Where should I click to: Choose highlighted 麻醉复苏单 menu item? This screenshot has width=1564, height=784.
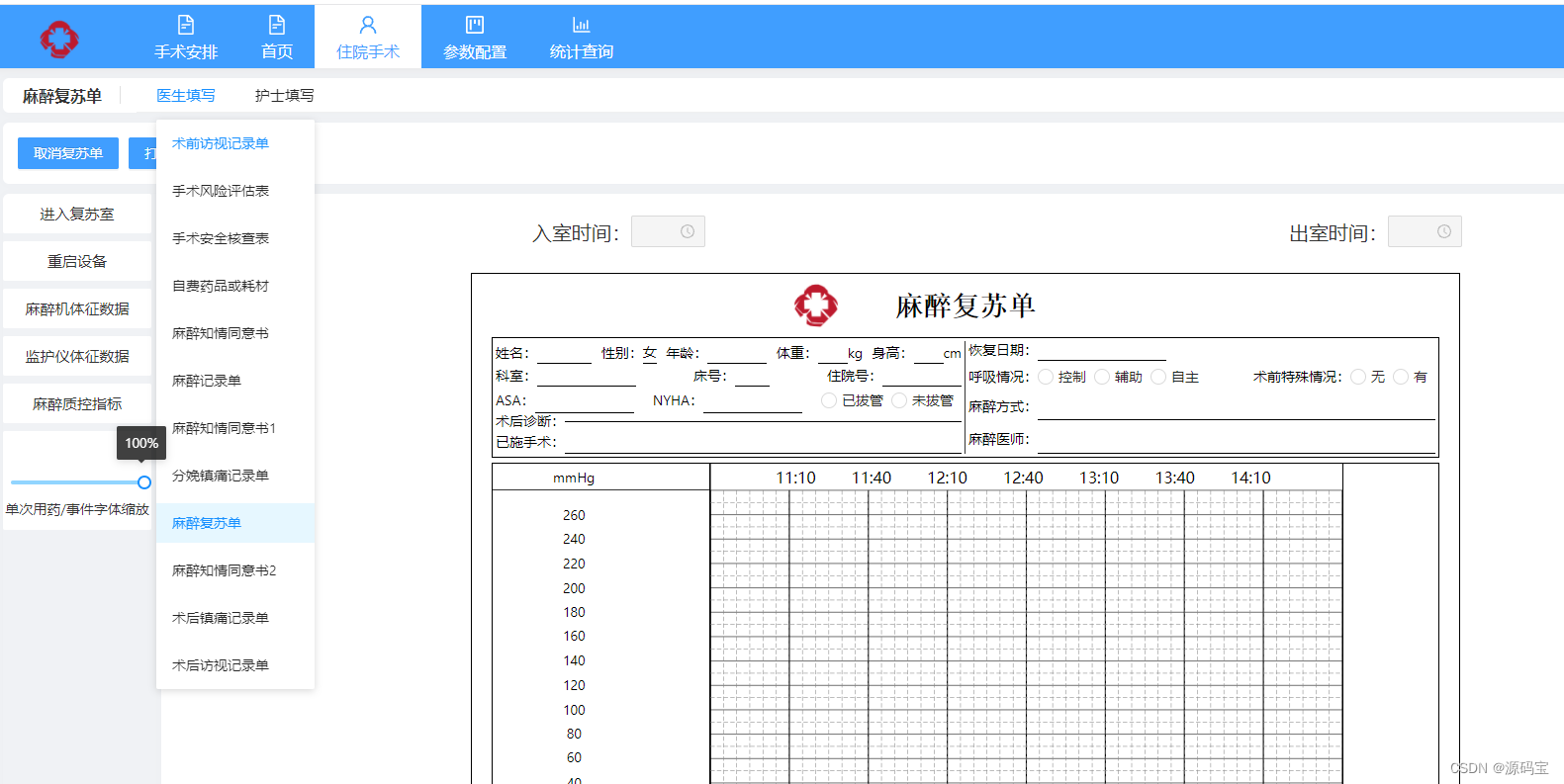coord(235,523)
